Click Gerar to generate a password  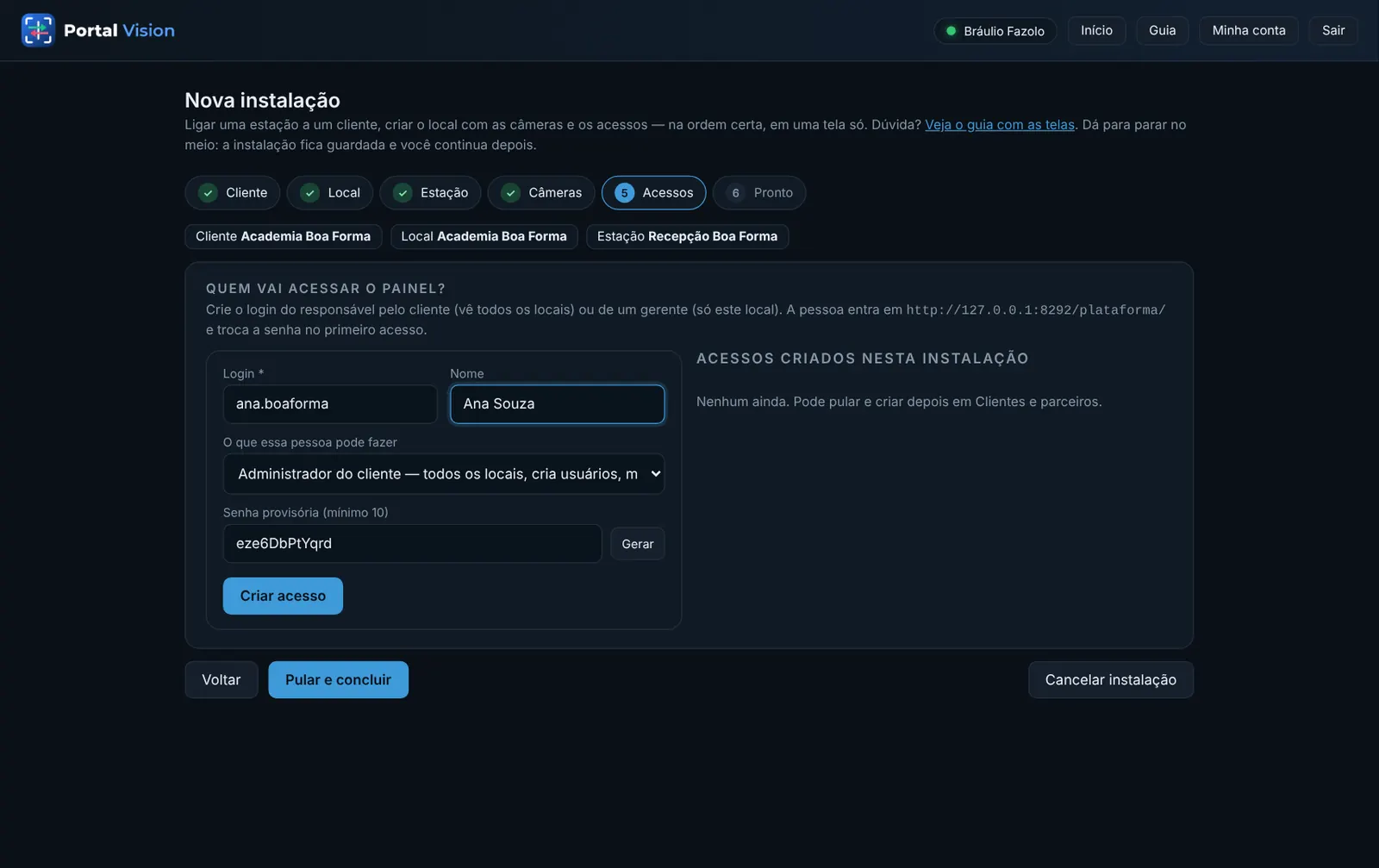click(x=638, y=544)
